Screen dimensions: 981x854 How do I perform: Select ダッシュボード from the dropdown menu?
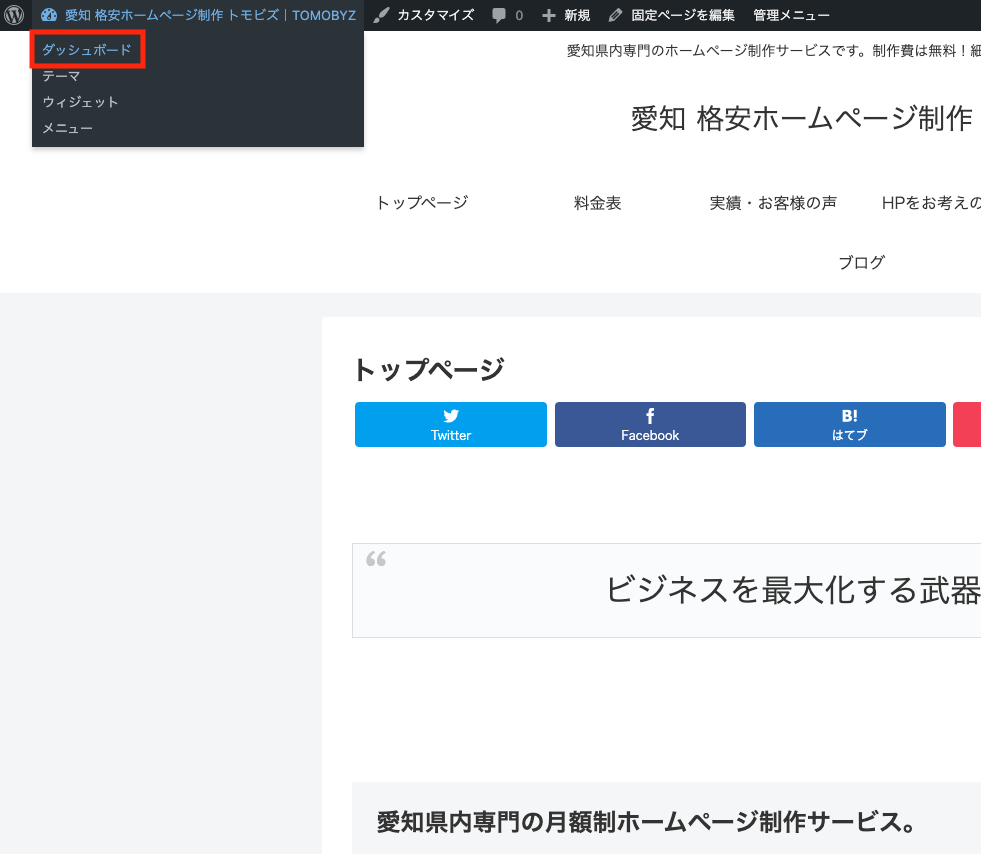coord(87,50)
